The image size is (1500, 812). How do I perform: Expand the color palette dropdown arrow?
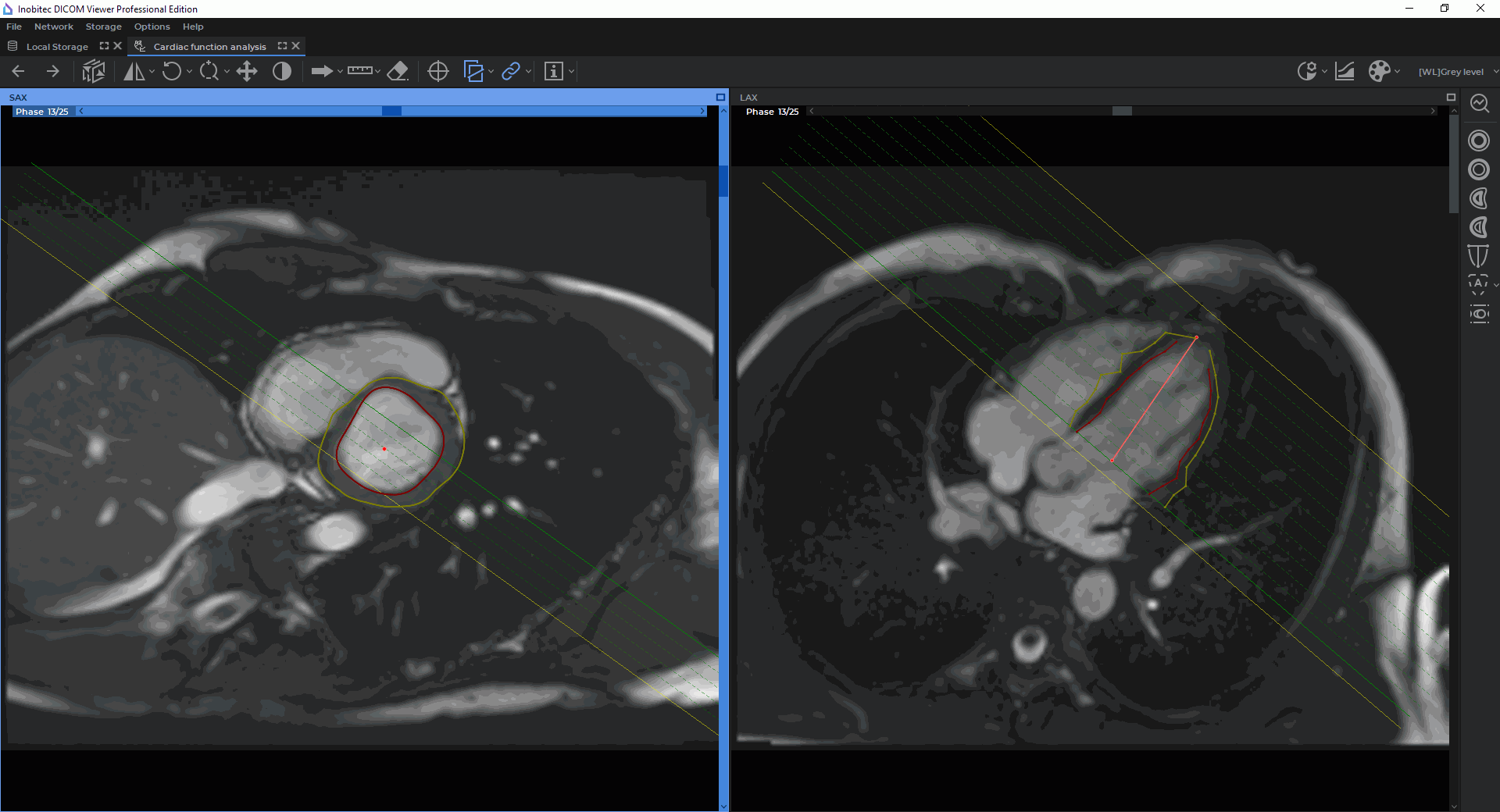tap(1398, 72)
